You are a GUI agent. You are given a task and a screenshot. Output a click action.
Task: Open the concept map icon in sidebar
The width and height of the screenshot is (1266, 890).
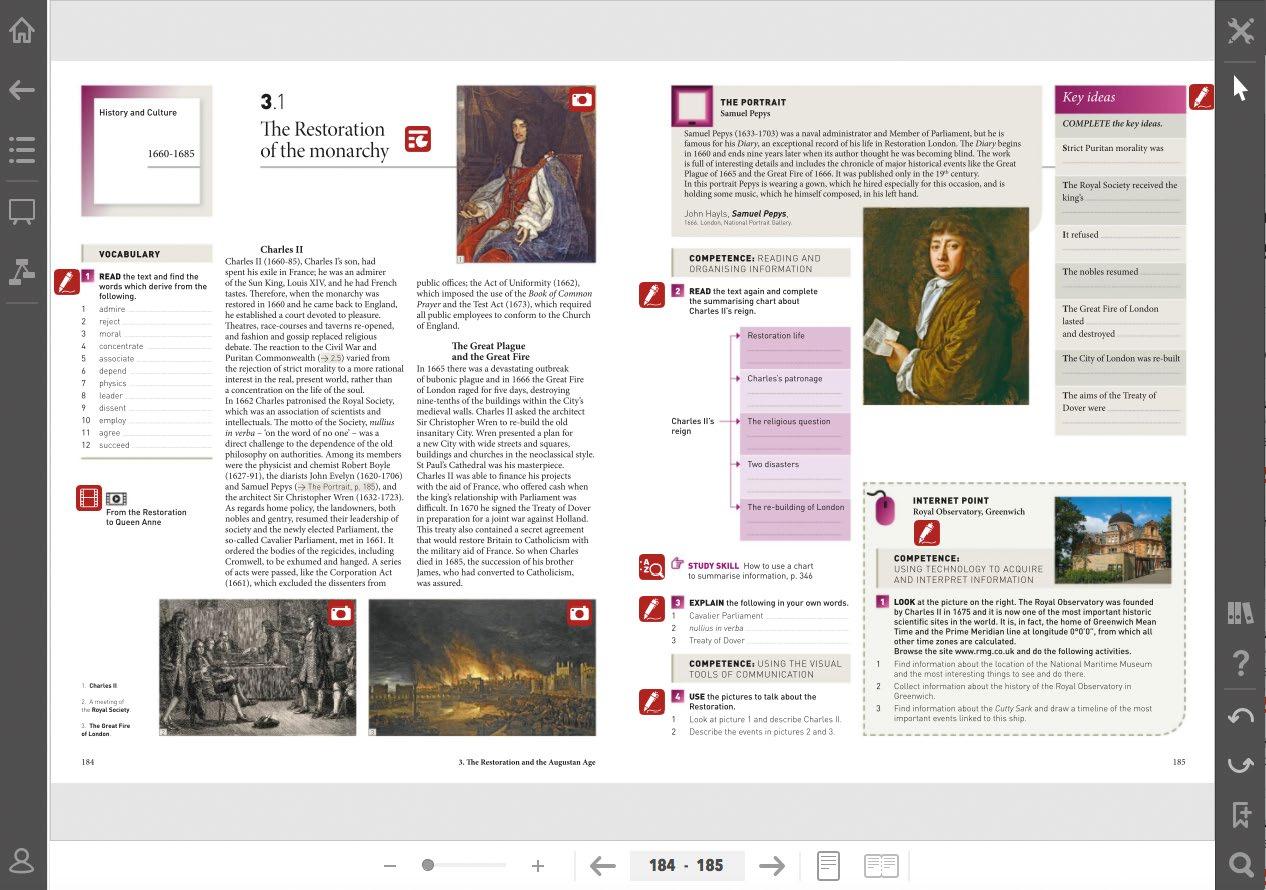(22, 271)
